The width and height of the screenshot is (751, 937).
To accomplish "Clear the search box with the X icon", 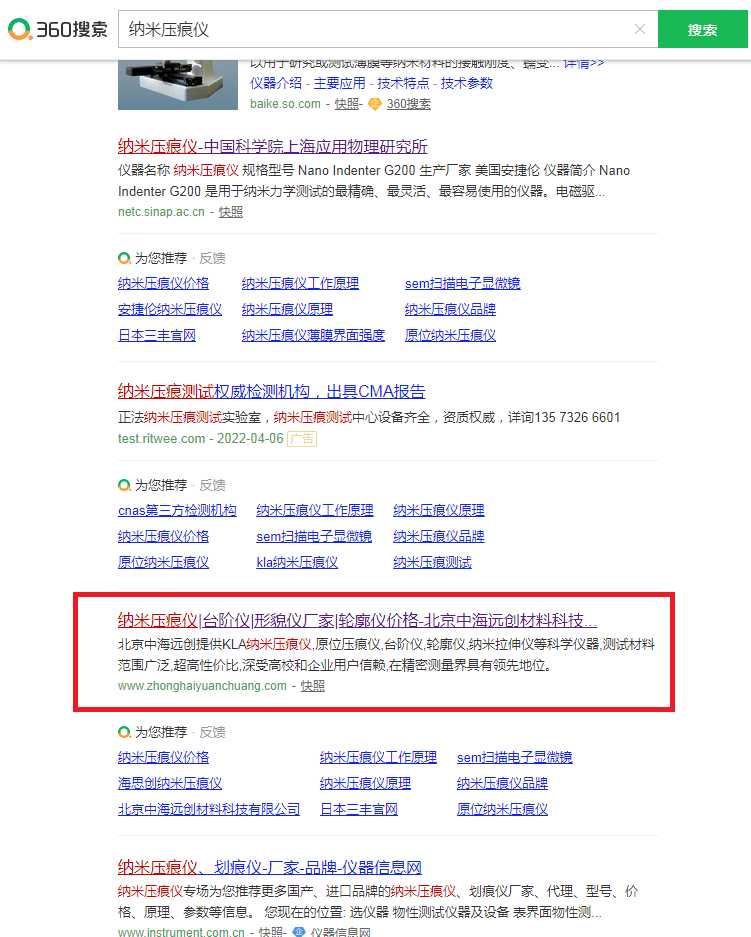I will click(x=639, y=29).
